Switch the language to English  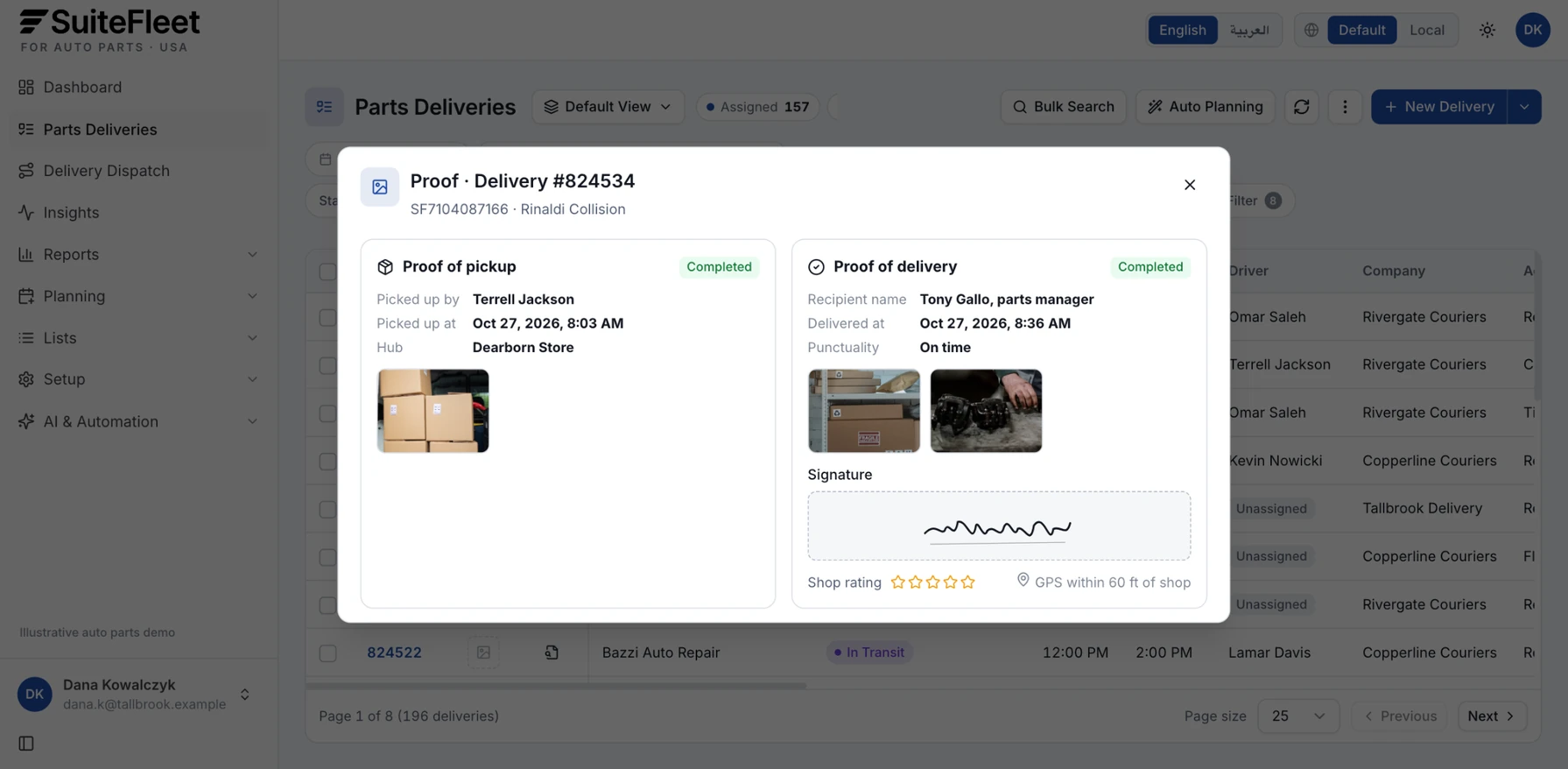1182,30
